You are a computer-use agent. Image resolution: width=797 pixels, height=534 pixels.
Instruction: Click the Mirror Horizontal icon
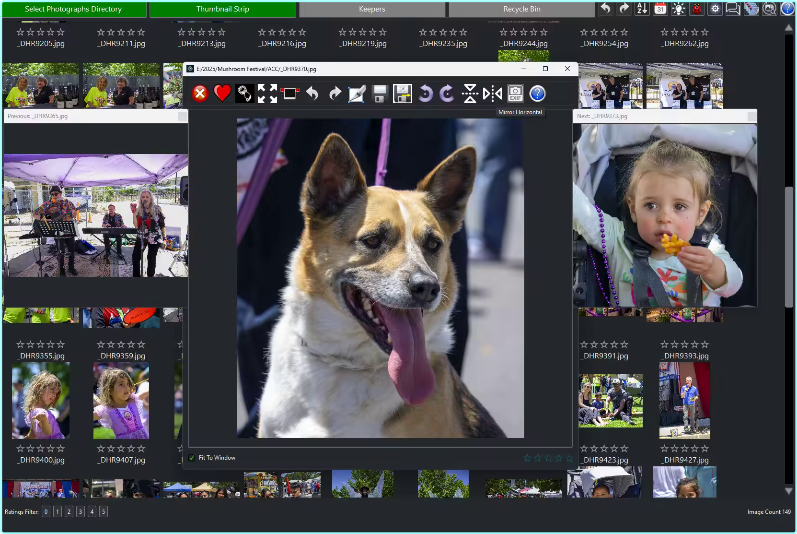[x=492, y=93]
